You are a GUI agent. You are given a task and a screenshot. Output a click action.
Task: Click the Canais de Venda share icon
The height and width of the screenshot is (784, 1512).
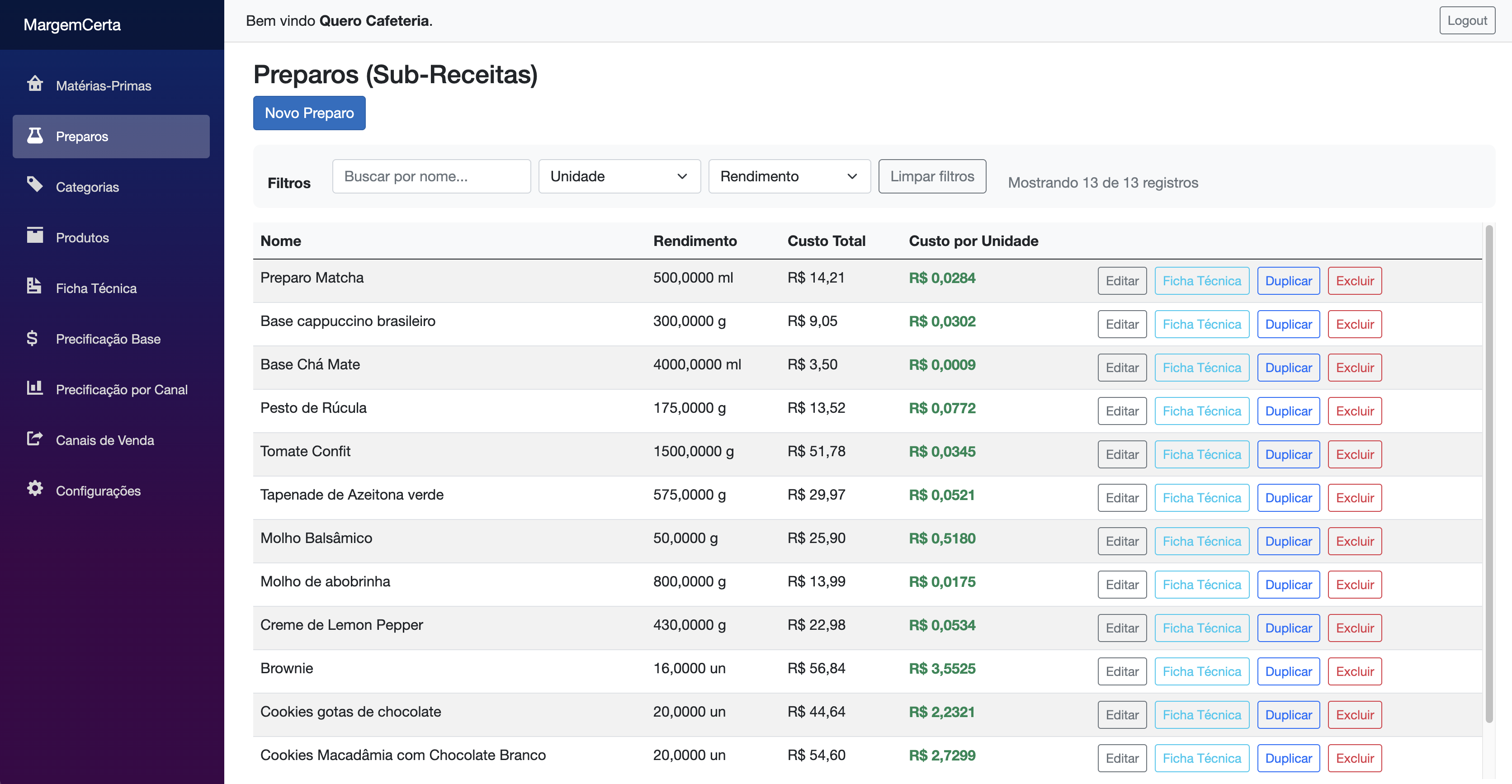tap(35, 439)
